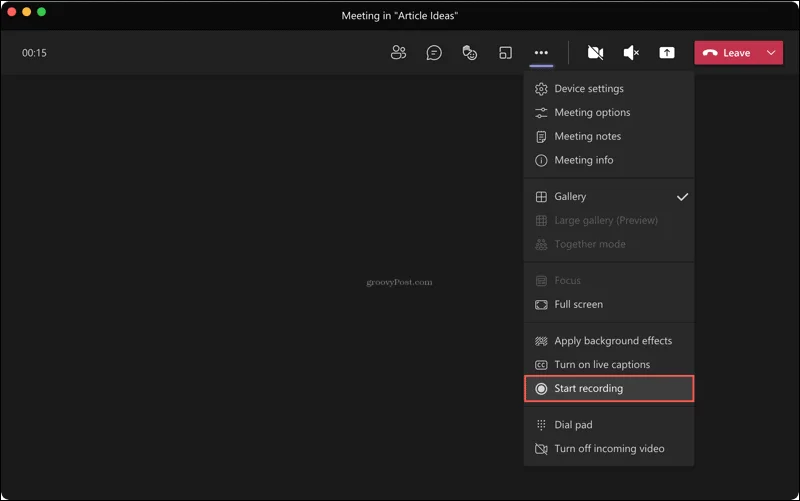
Task: Close the window with the red button
Action: click(11, 11)
